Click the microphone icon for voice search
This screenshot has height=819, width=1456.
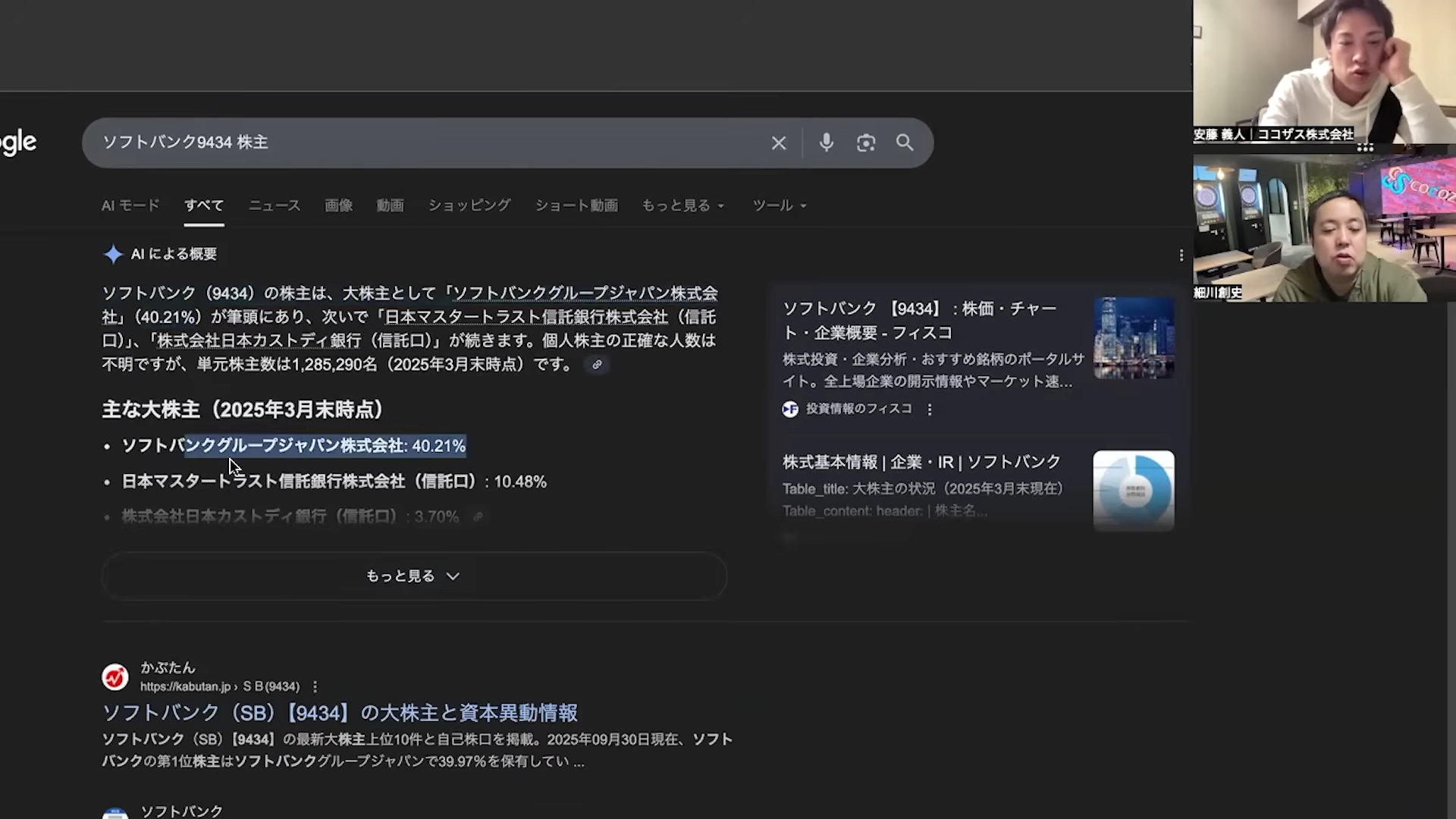(x=826, y=143)
